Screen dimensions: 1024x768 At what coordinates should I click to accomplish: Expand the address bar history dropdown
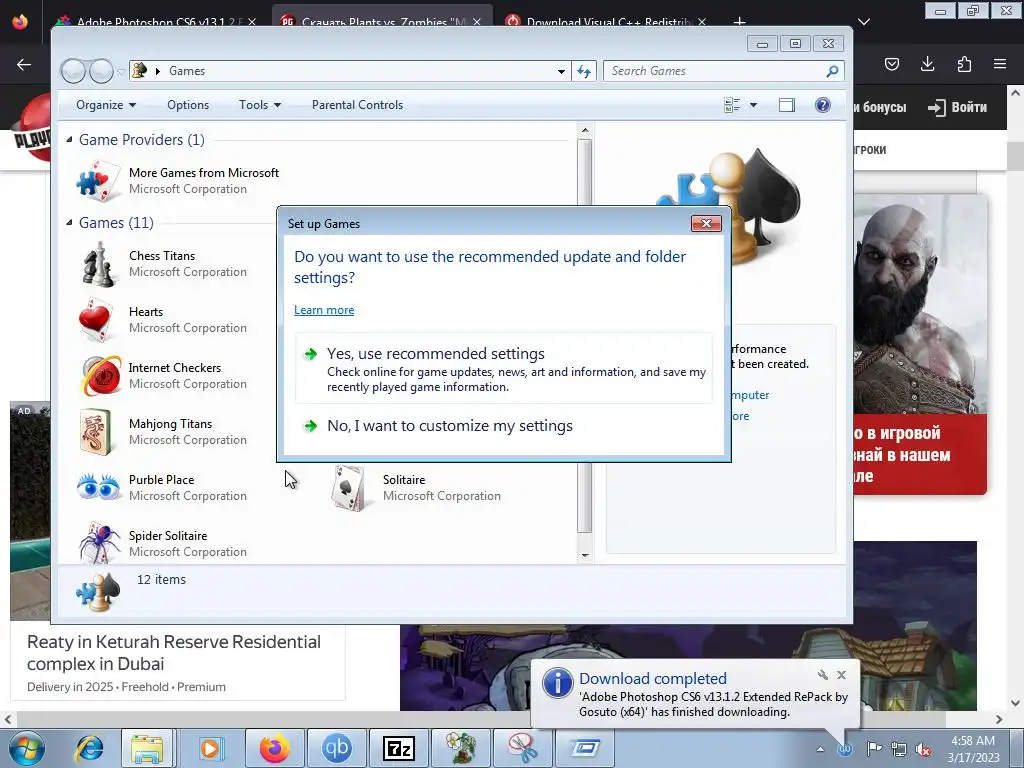pyautogui.click(x=561, y=71)
